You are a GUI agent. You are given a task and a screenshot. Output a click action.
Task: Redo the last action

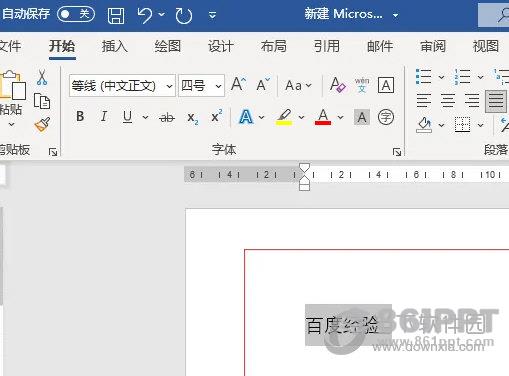point(184,15)
